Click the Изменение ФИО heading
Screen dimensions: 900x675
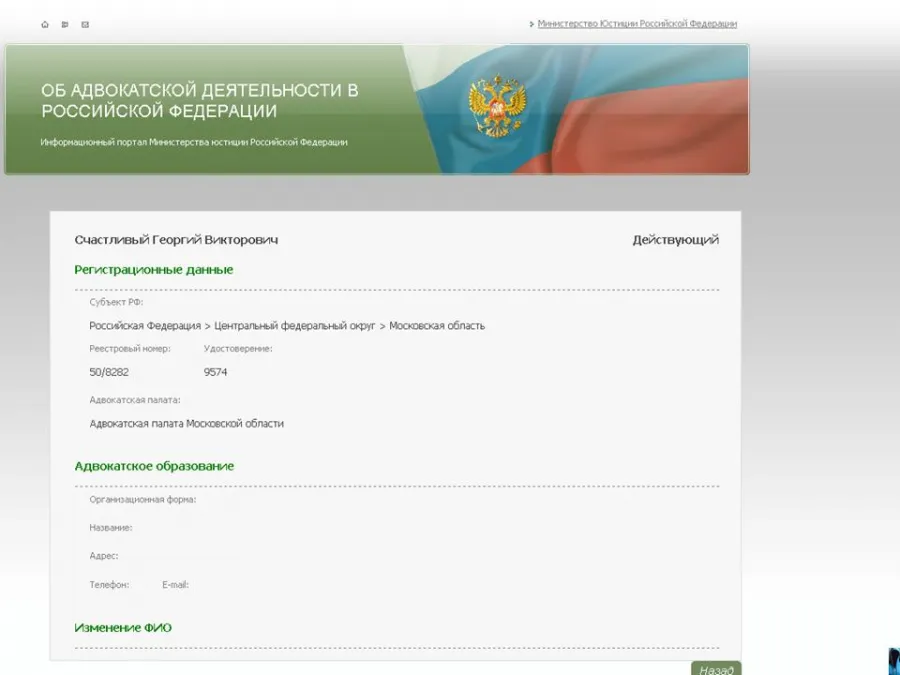[x=123, y=628]
